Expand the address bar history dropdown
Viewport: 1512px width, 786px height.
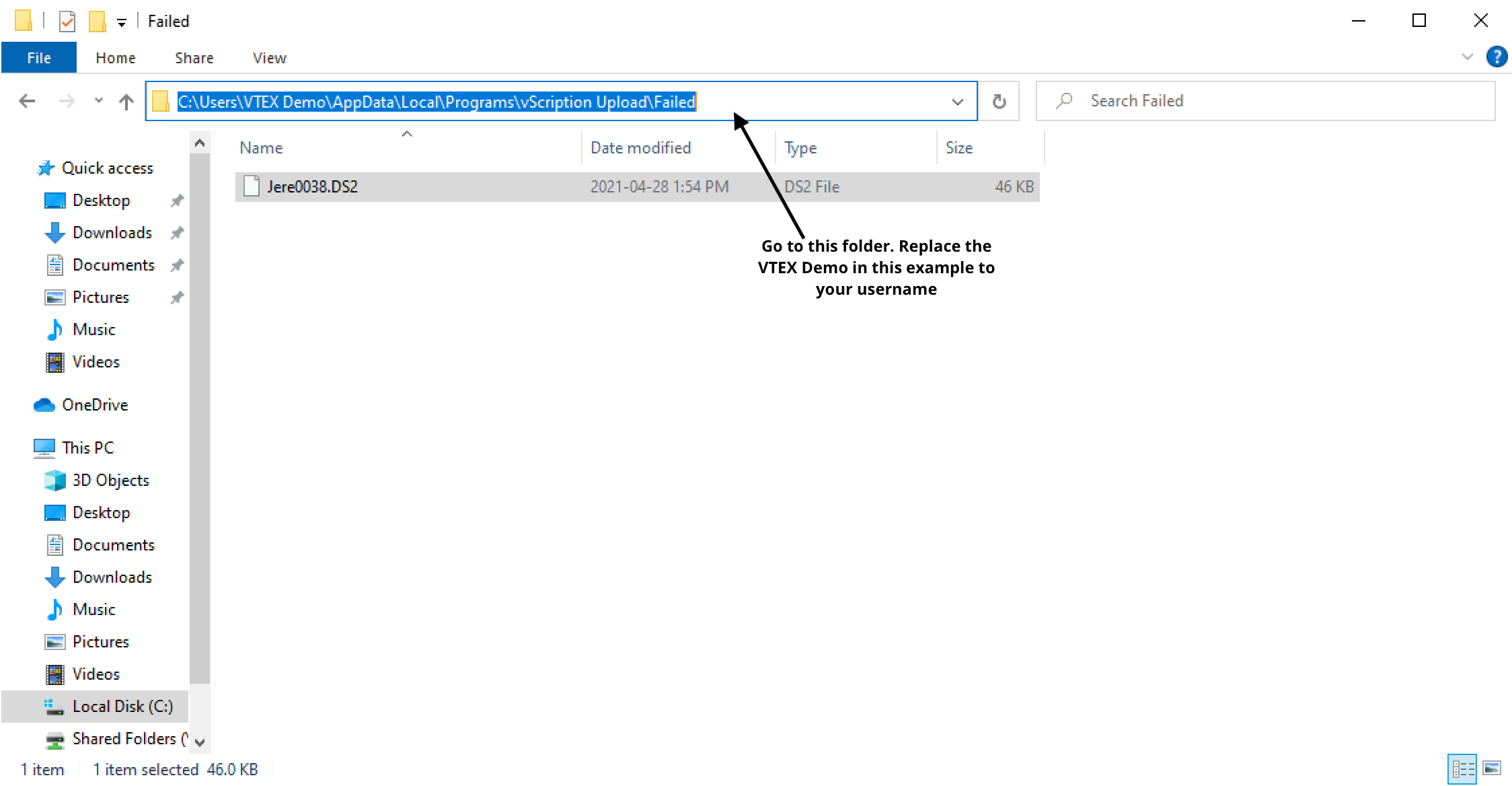click(957, 102)
